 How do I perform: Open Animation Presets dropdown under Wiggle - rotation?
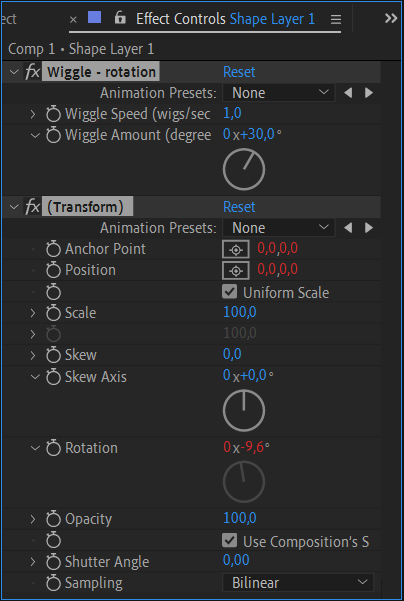(279, 93)
